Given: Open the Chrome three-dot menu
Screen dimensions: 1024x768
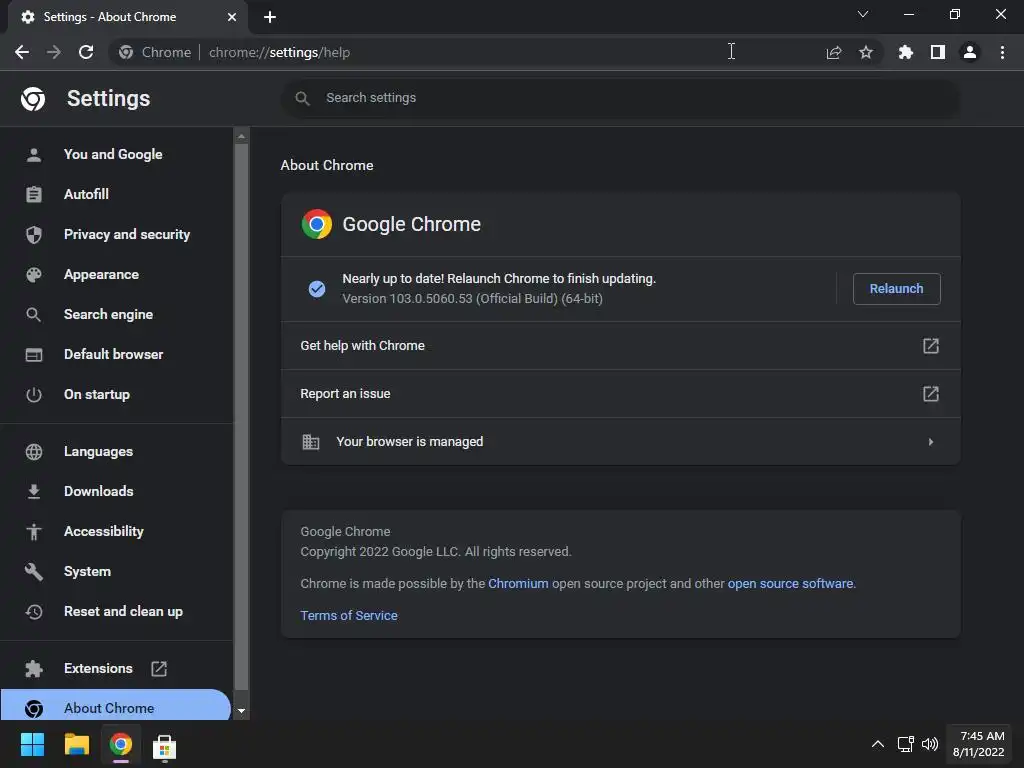Looking at the screenshot, I should point(1002,52).
